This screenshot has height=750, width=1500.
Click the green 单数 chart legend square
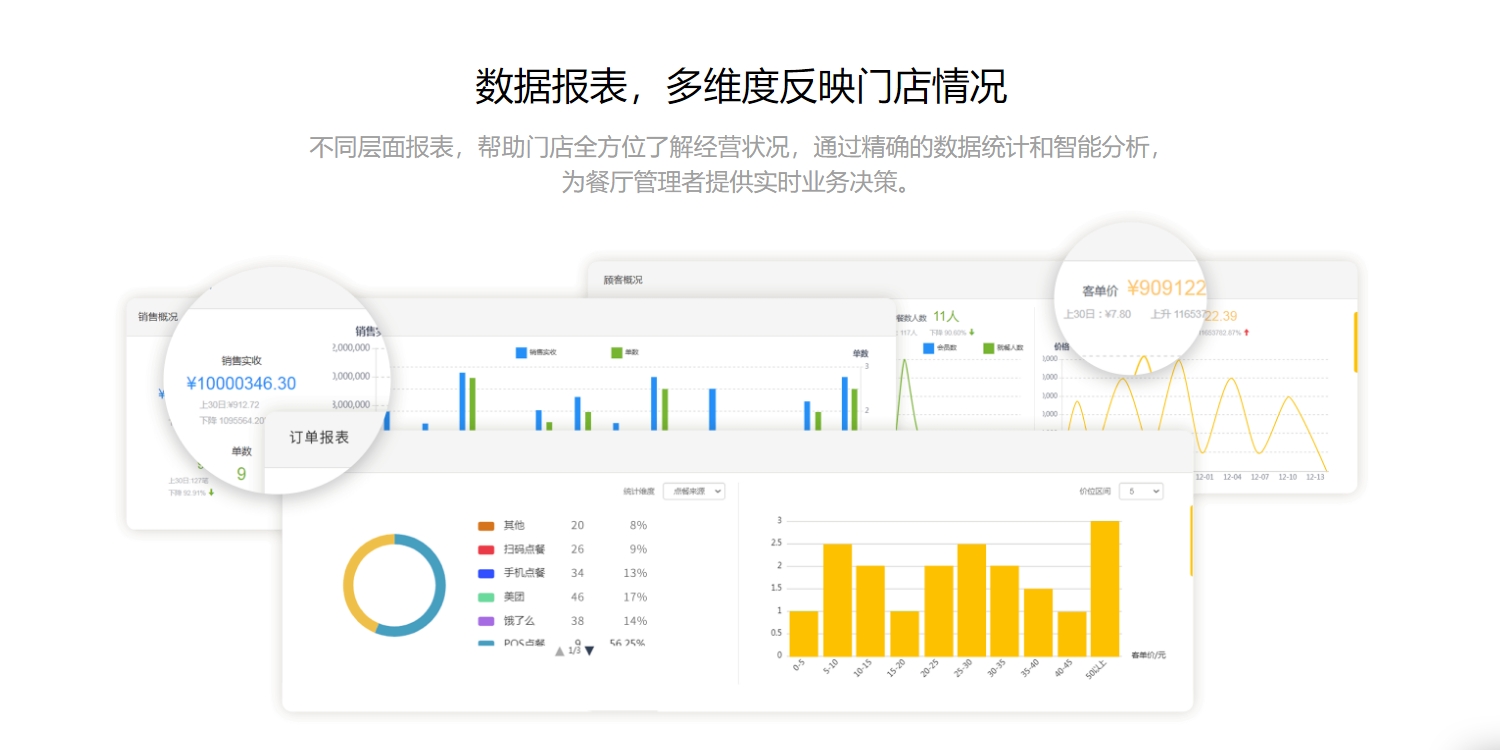[x=616, y=352]
